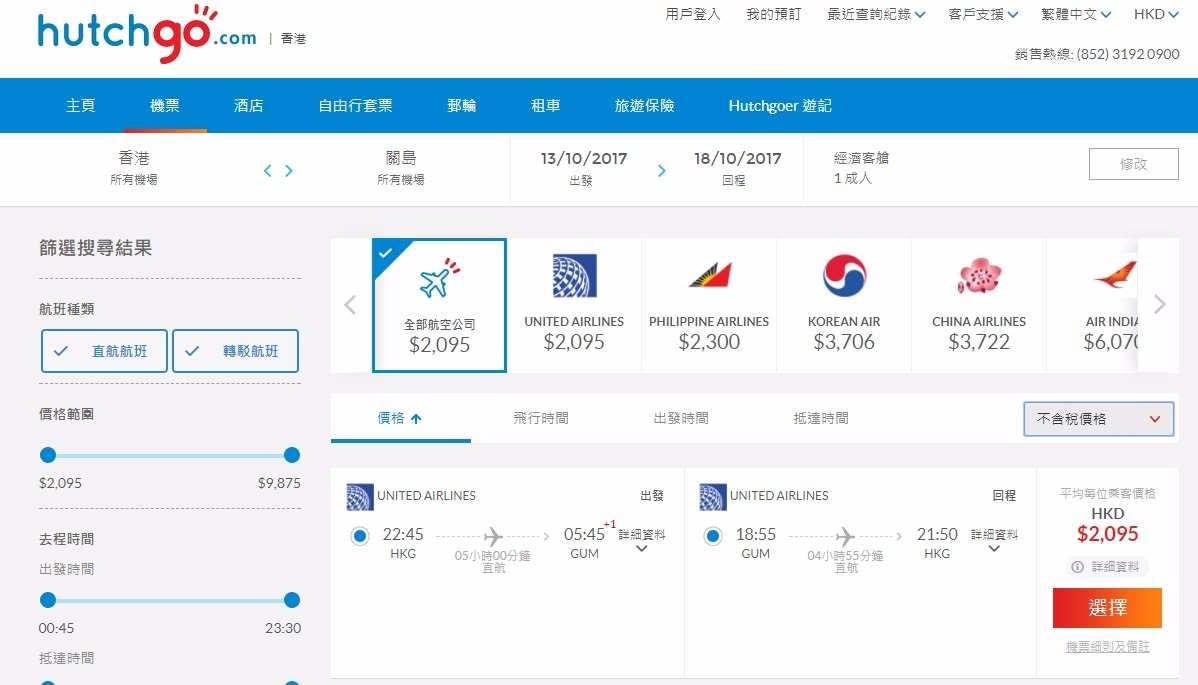
Task: Click the red 選擇 select button
Action: 1107,608
